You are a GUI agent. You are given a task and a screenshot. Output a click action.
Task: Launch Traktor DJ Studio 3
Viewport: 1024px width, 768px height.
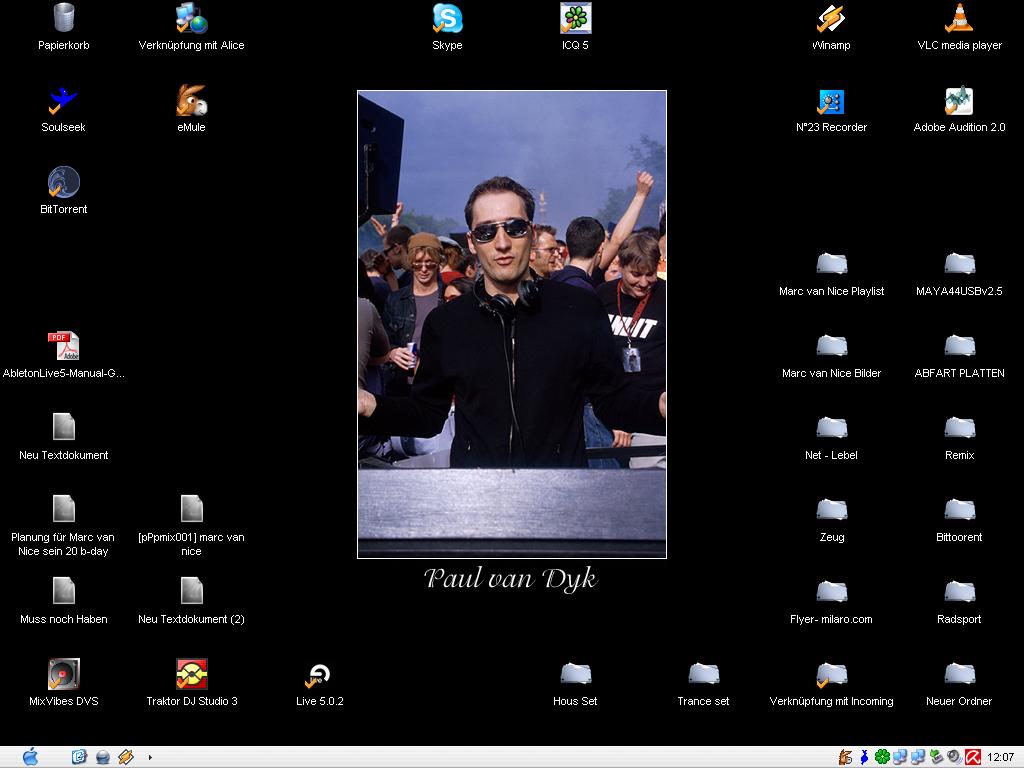pyautogui.click(x=191, y=675)
